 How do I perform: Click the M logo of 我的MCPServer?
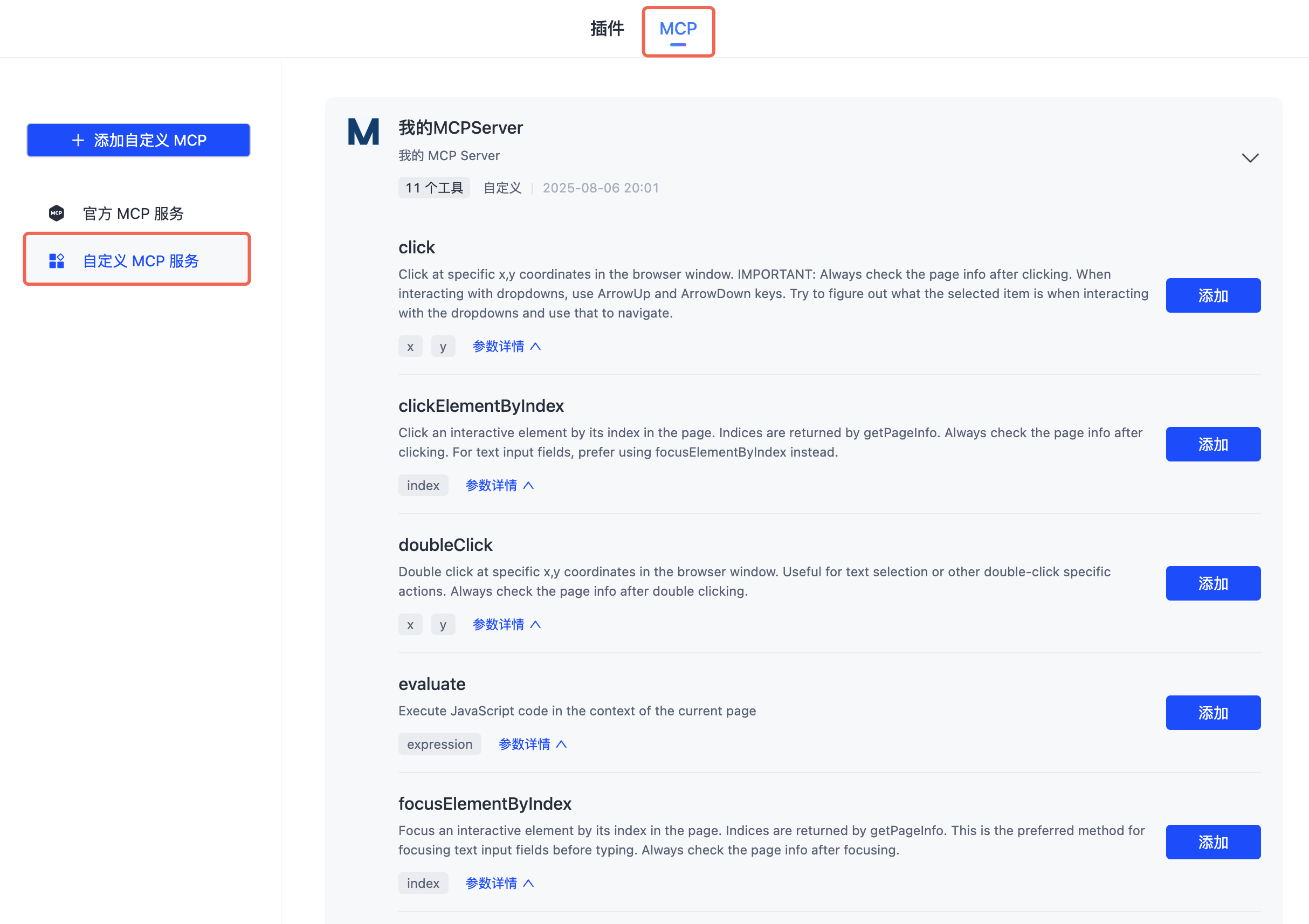363,132
